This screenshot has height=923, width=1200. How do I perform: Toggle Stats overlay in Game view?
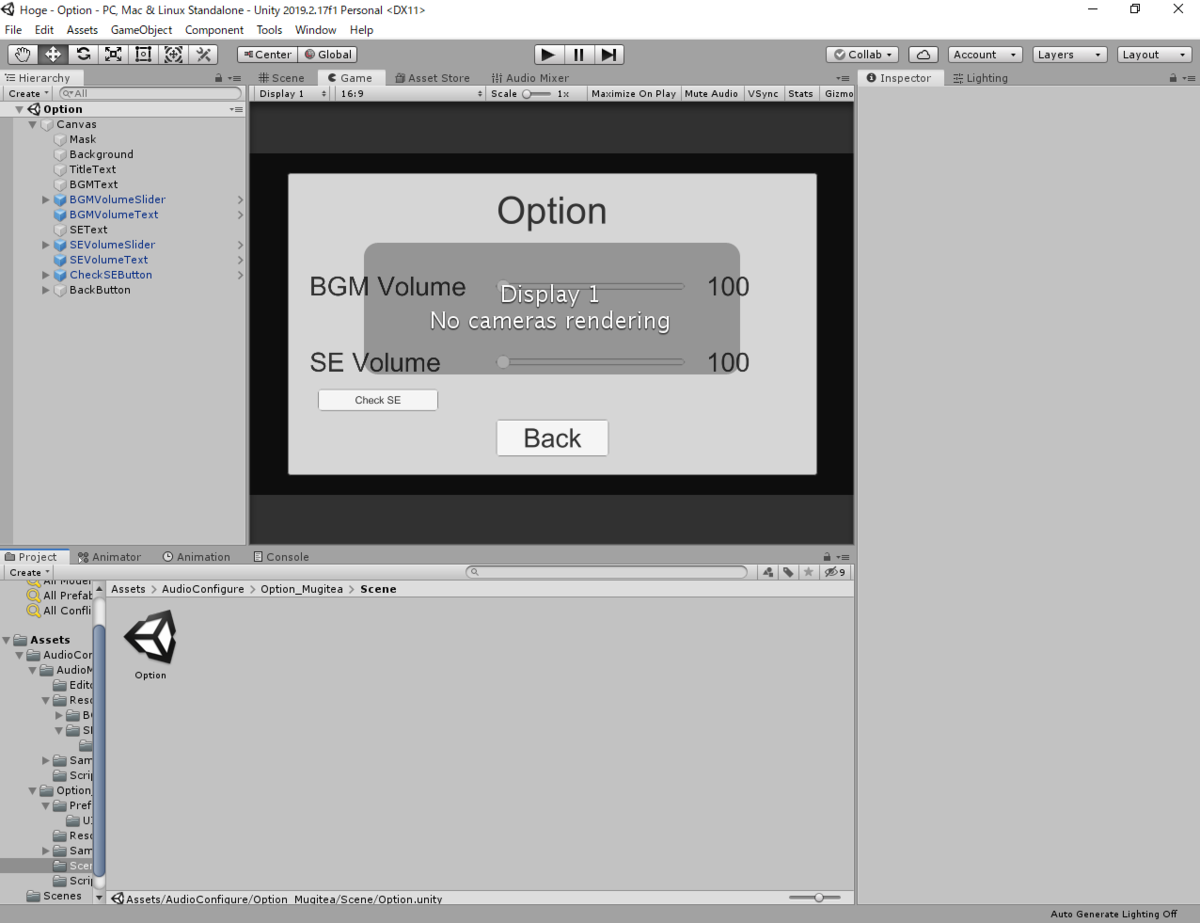click(800, 93)
